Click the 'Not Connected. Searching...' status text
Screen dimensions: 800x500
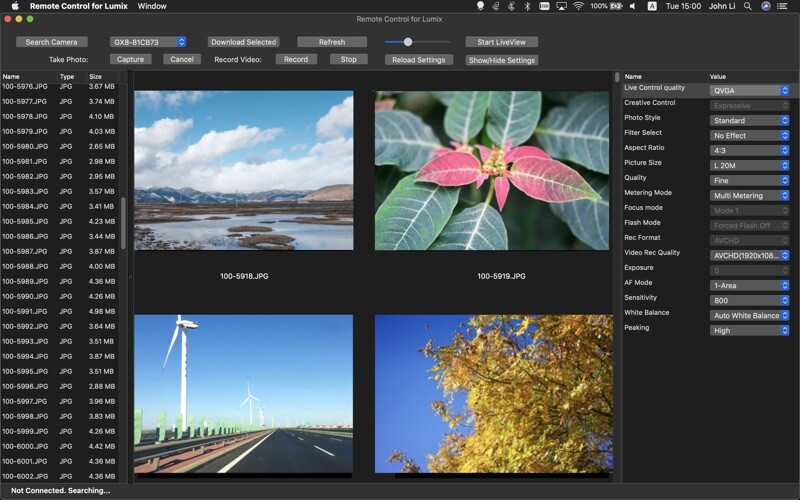pyautogui.click(x=60, y=491)
